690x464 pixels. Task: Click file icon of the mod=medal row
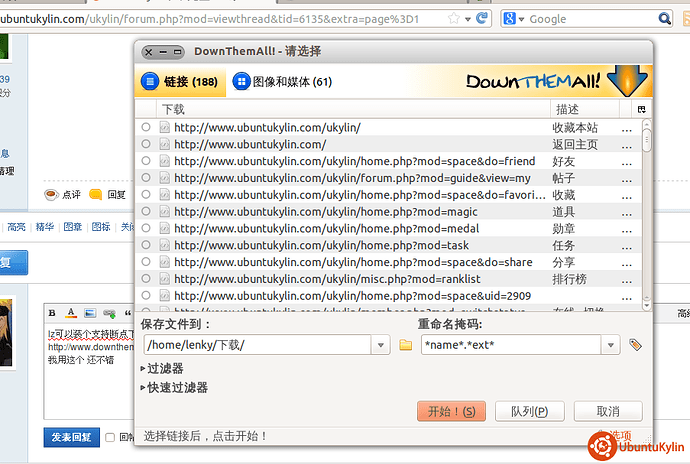pos(165,228)
